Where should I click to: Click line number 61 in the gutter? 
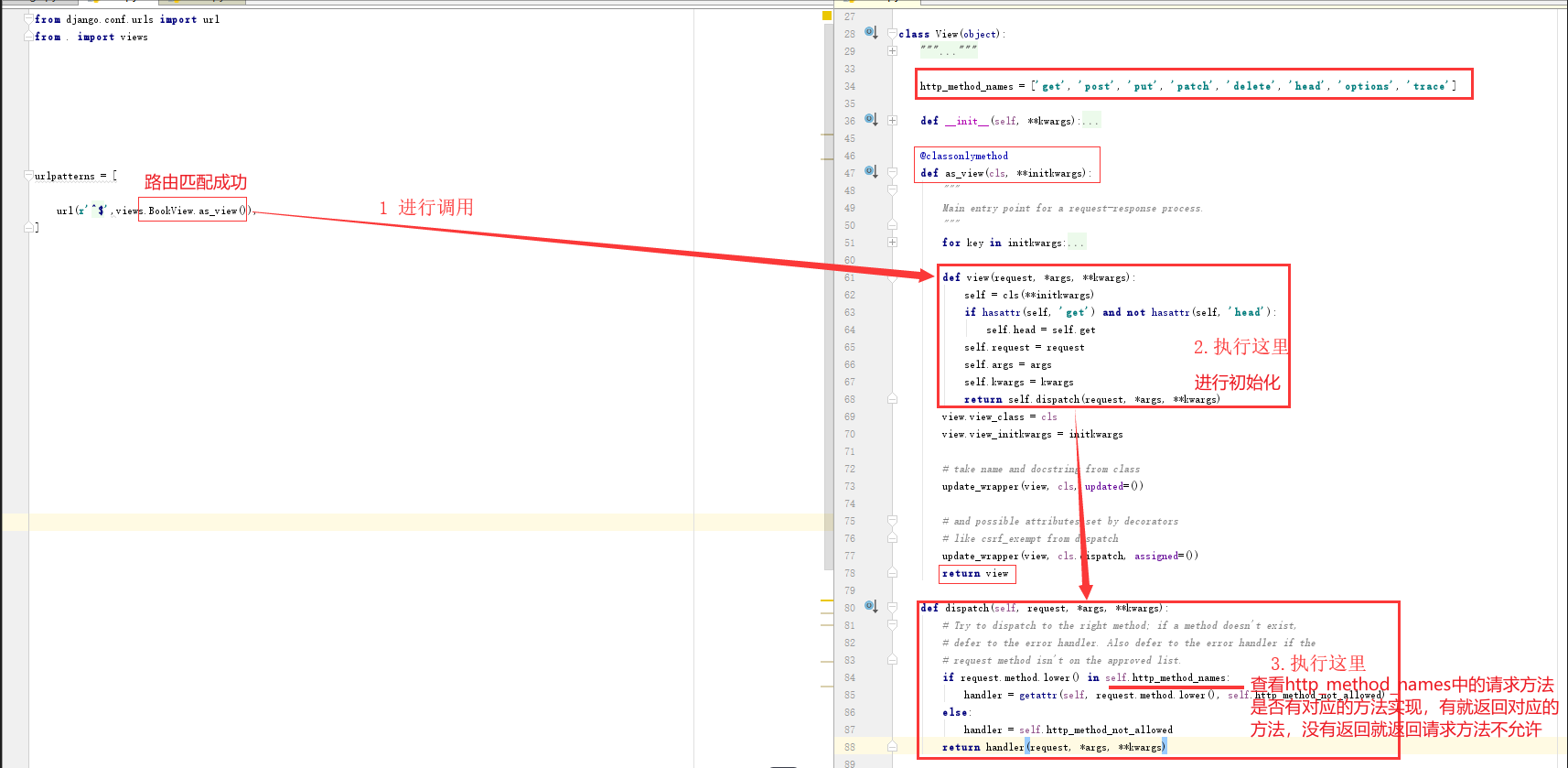850,277
